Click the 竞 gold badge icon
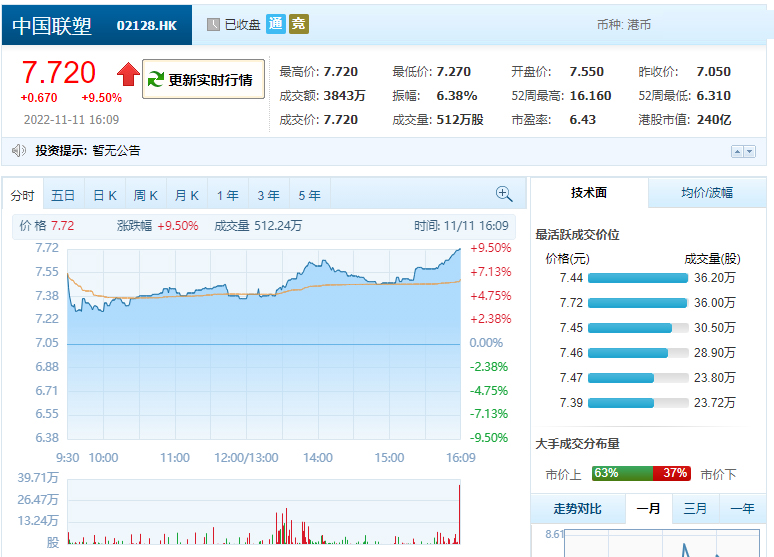 (299, 24)
